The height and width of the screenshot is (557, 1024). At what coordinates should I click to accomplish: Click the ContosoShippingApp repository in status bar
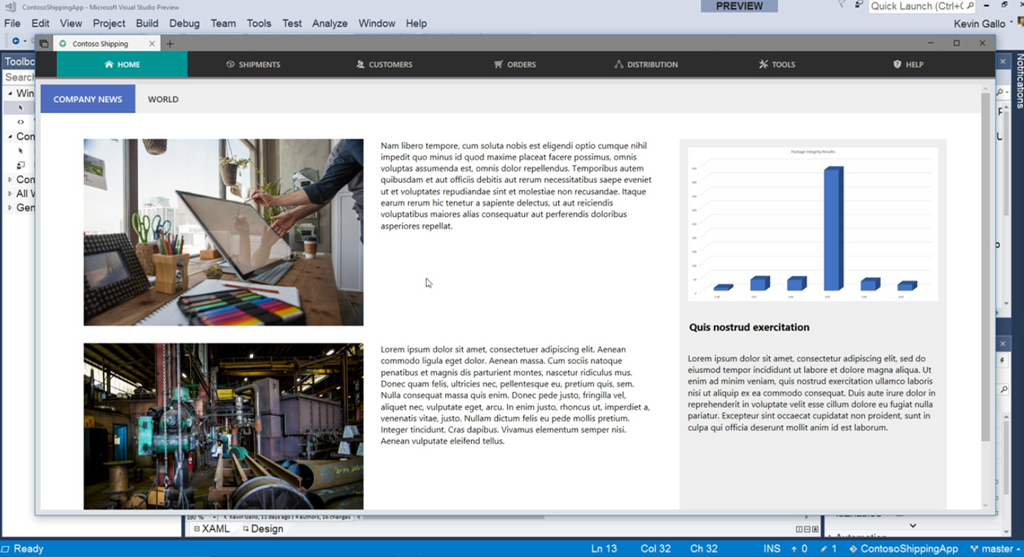[x=903, y=549]
